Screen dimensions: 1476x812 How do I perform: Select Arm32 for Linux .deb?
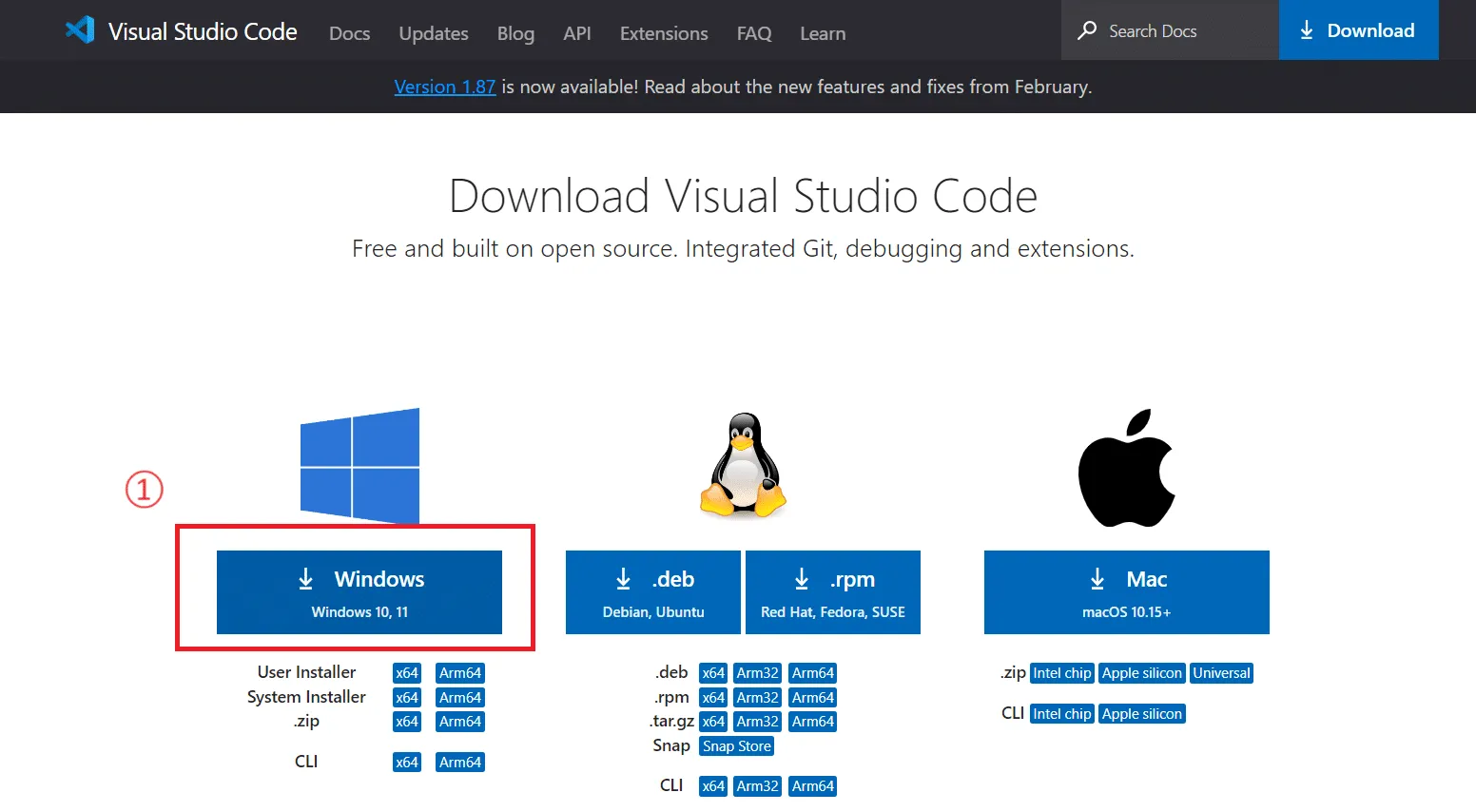coord(758,673)
